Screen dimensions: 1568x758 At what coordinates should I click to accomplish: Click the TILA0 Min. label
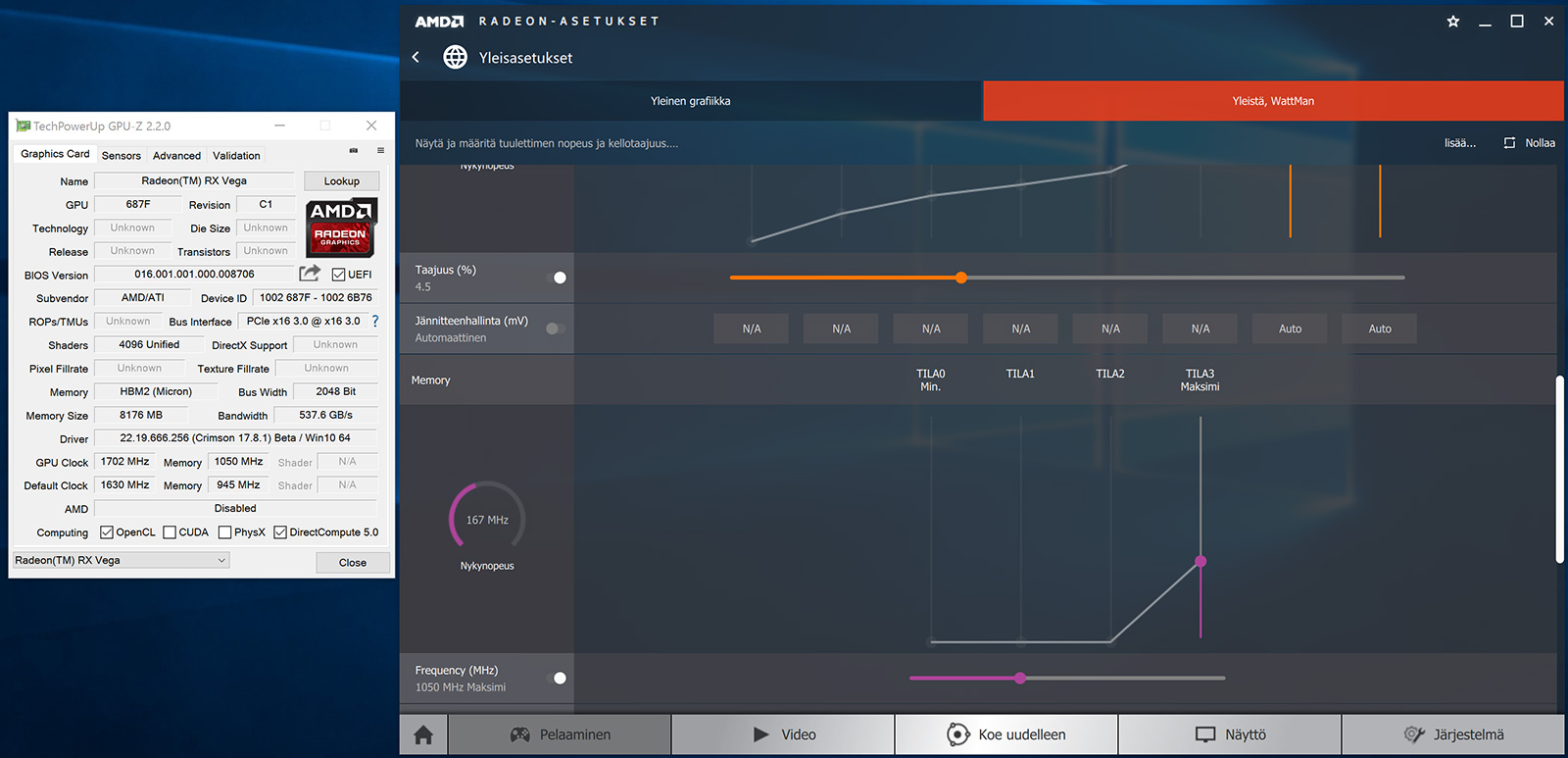(x=931, y=379)
